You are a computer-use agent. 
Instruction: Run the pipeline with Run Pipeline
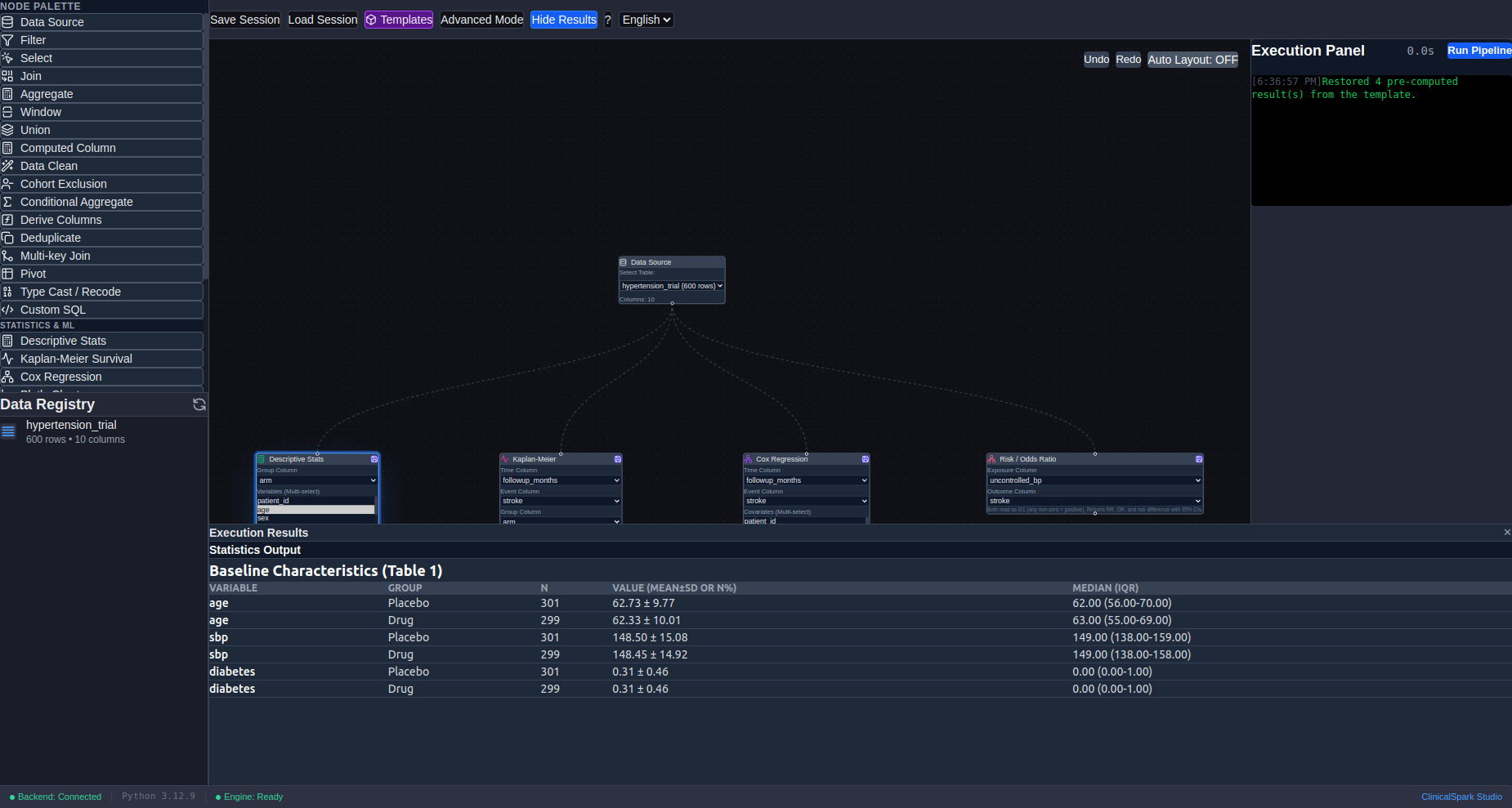coord(1479,51)
